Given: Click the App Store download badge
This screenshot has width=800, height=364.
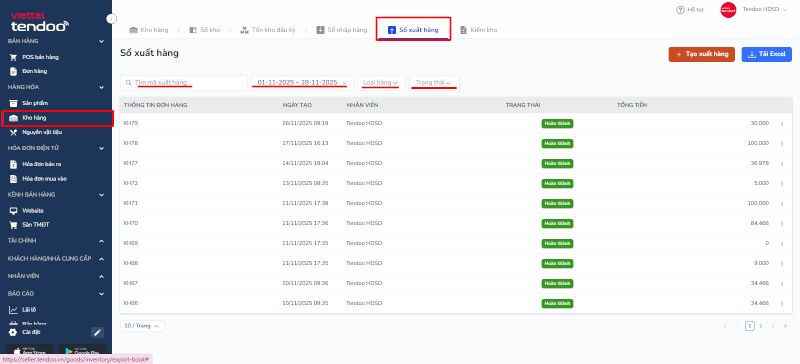Looking at the screenshot, I should pyautogui.click(x=30, y=351).
